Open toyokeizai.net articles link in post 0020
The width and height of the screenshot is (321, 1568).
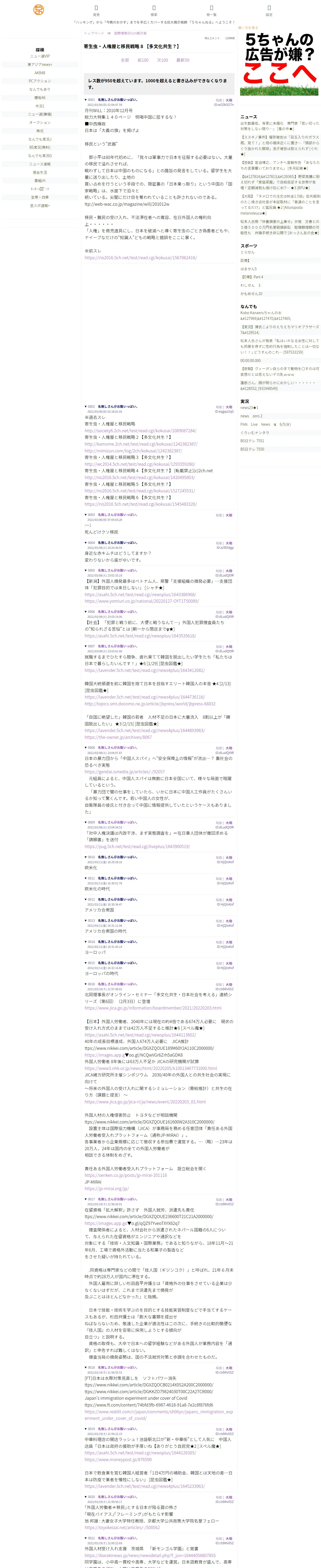coord(122,1527)
